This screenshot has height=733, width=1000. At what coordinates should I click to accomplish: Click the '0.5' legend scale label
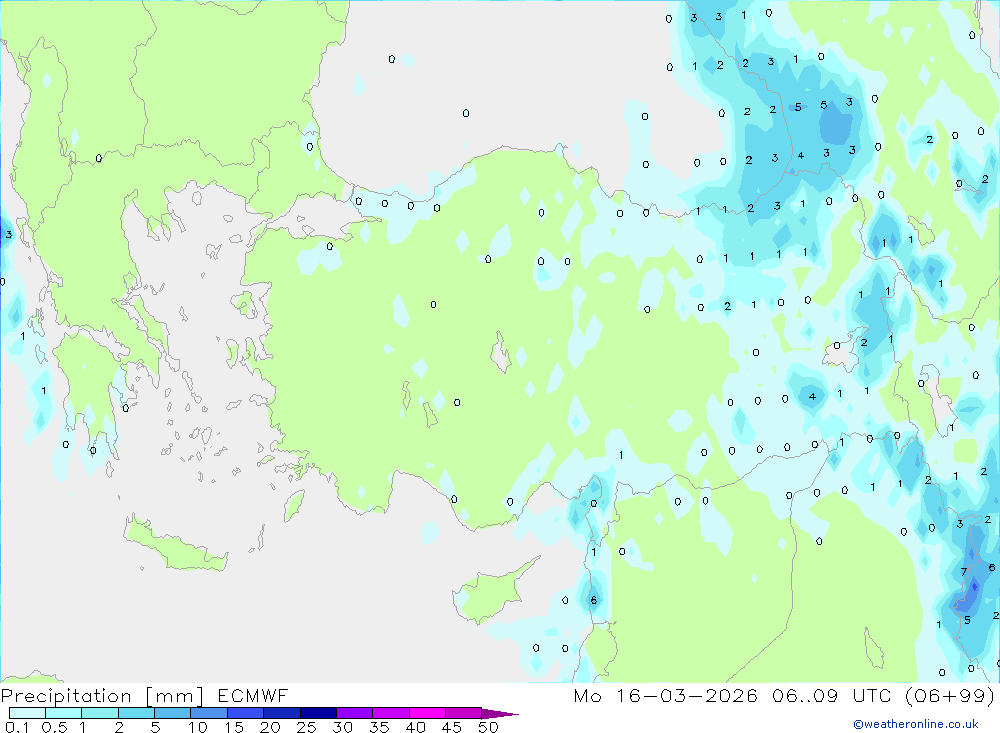coord(54,727)
